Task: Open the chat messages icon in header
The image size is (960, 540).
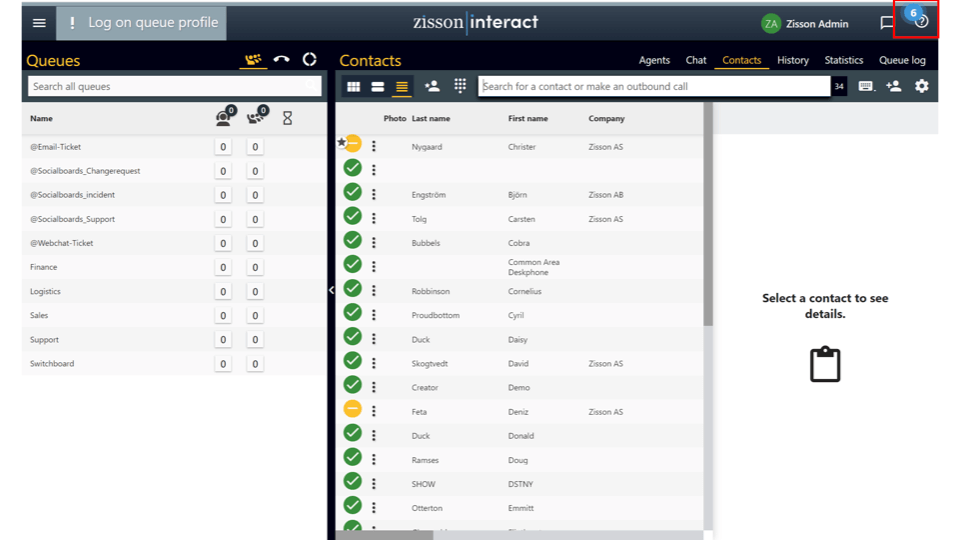Action: 887,23
